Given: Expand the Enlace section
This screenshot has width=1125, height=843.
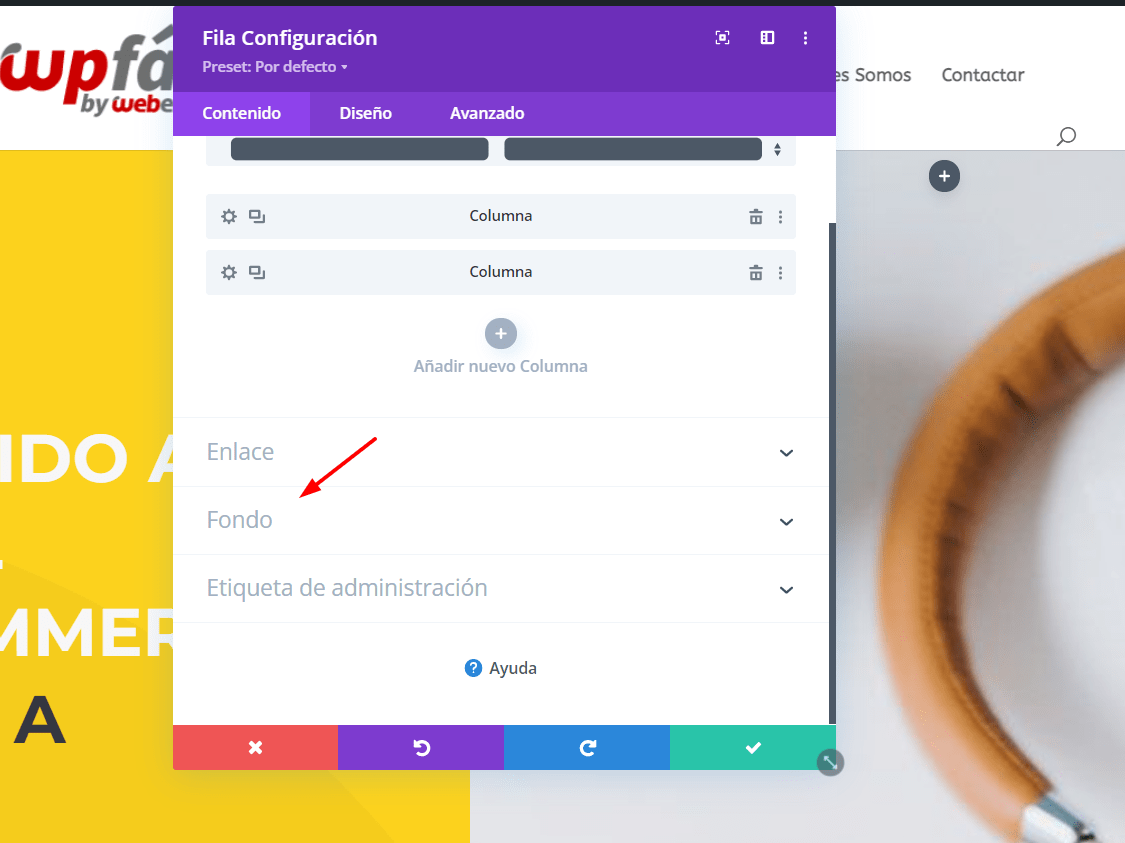Looking at the screenshot, I should click(501, 452).
